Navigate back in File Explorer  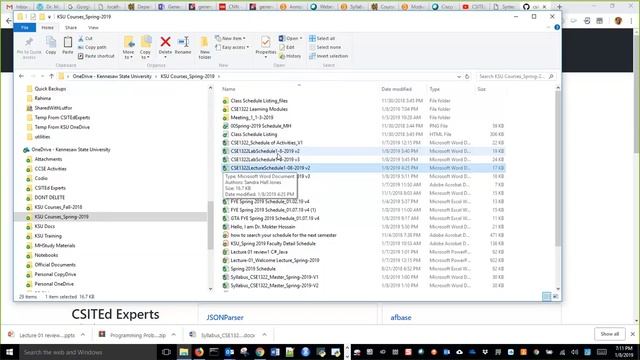click(21, 76)
